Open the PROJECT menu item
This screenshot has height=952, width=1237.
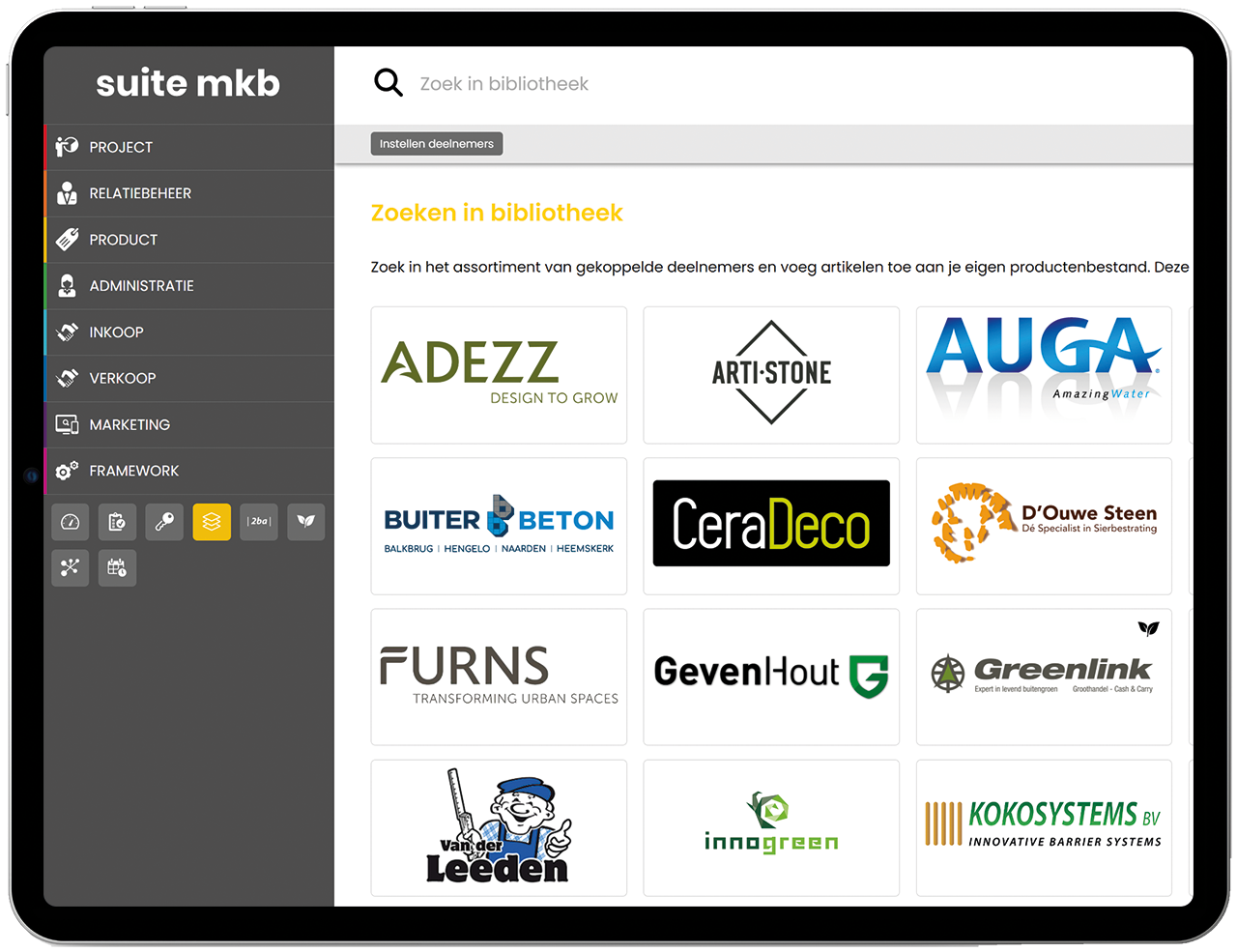[x=121, y=147]
